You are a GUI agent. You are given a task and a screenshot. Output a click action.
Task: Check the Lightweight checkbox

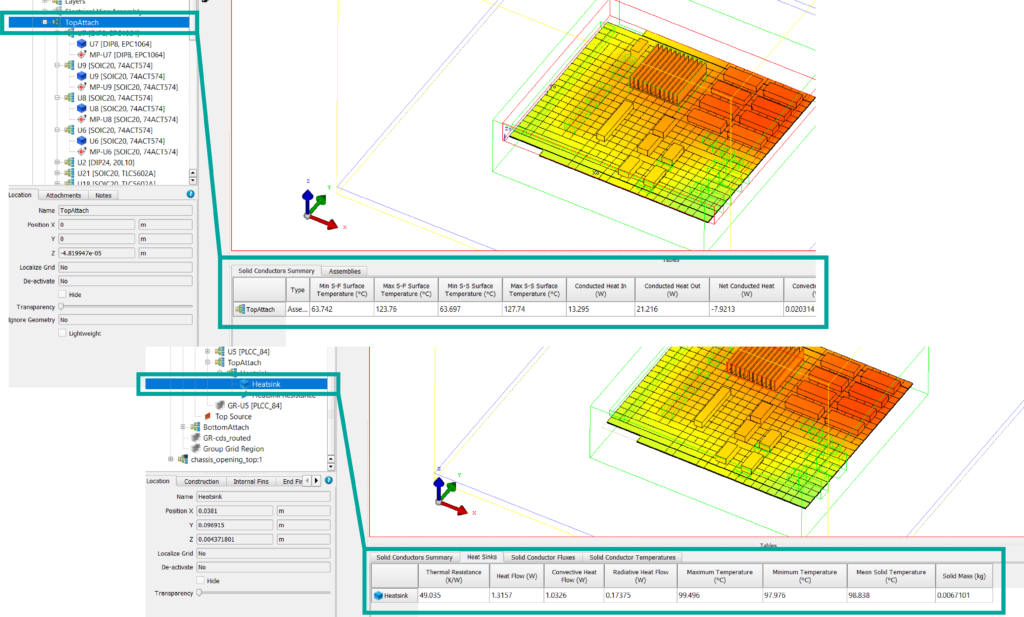point(62,333)
